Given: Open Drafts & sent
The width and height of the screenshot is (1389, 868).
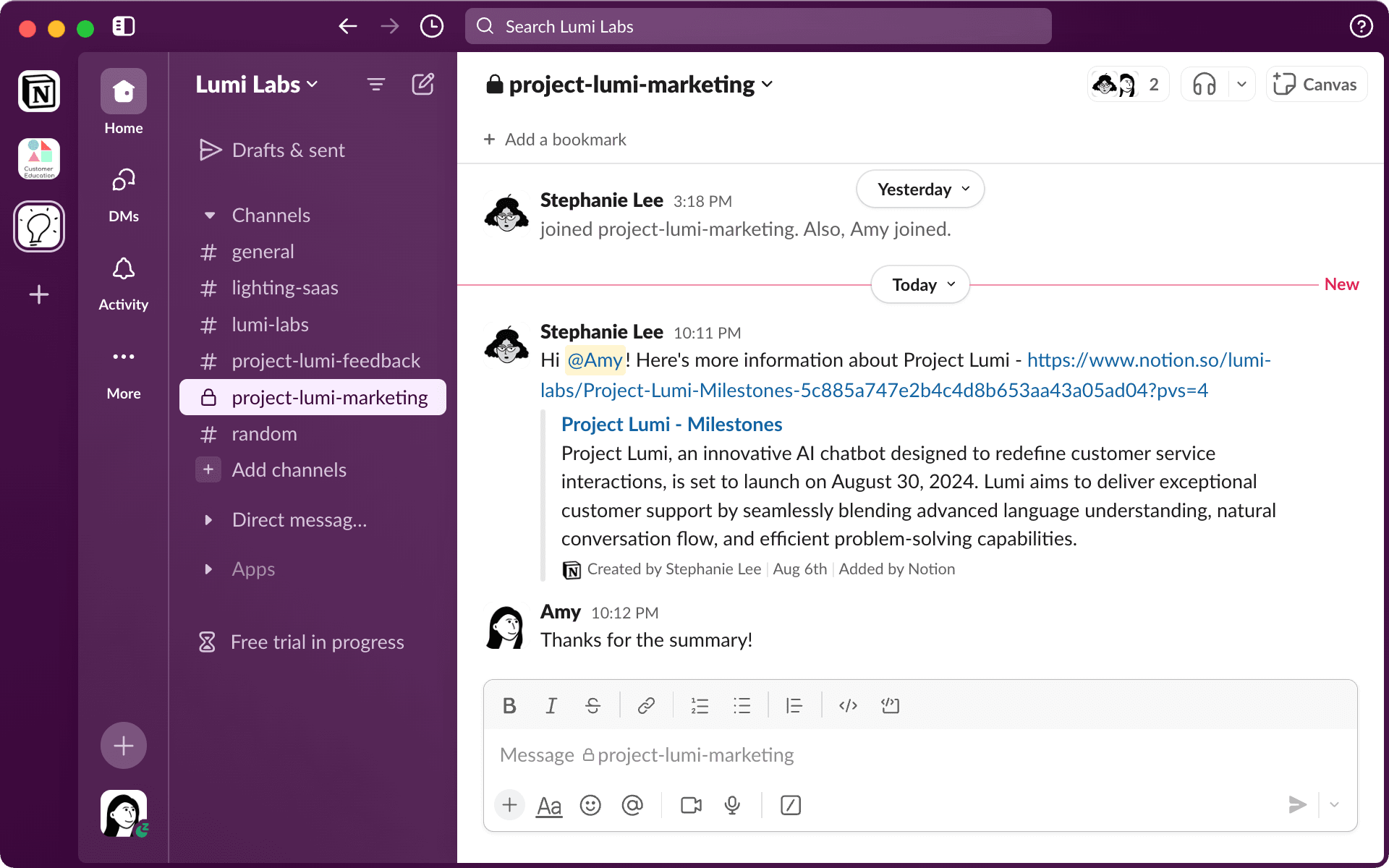Looking at the screenshot, I should pyautogui.click(x=287, y=150).
